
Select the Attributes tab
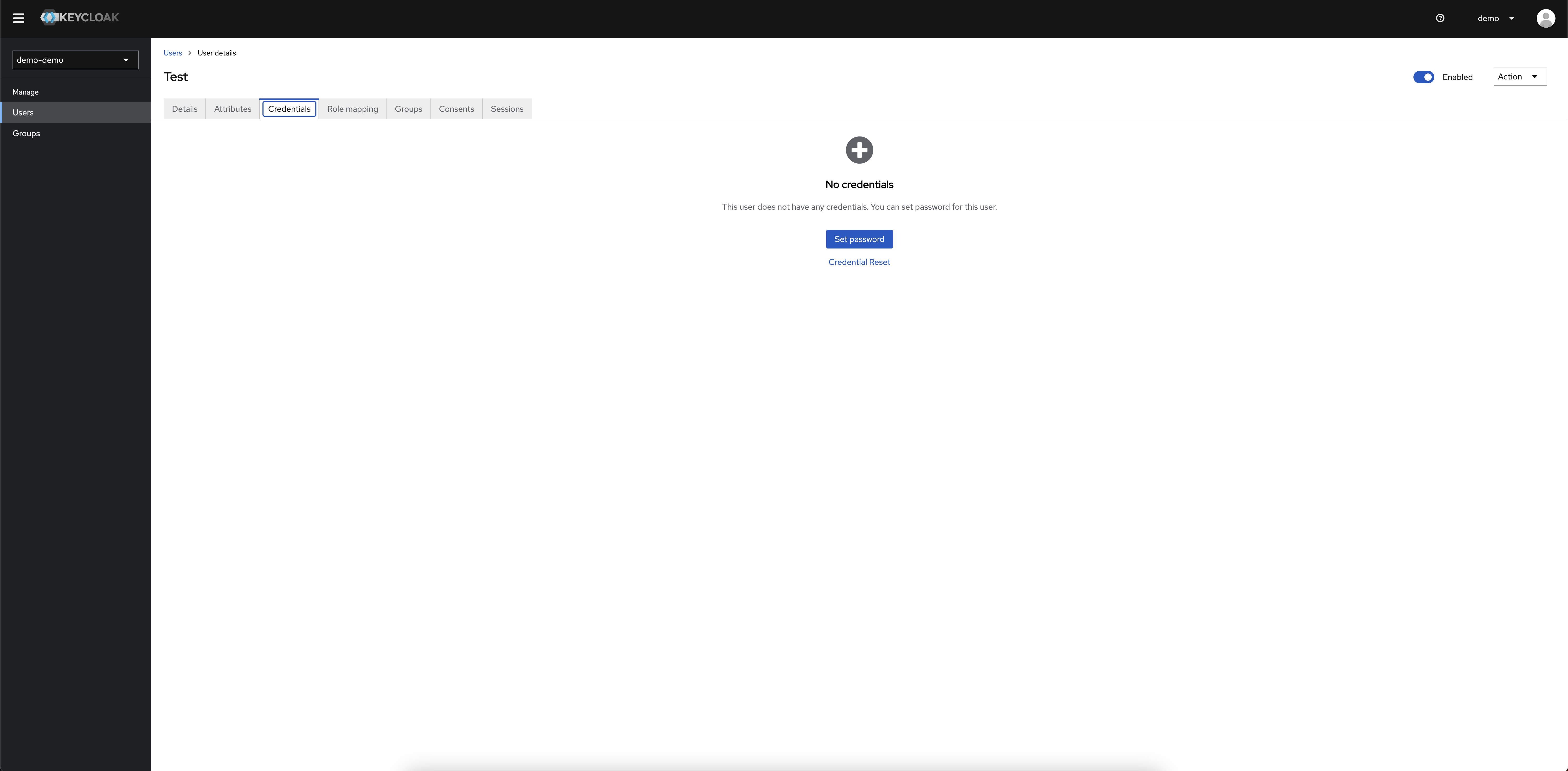pos(232,108)
